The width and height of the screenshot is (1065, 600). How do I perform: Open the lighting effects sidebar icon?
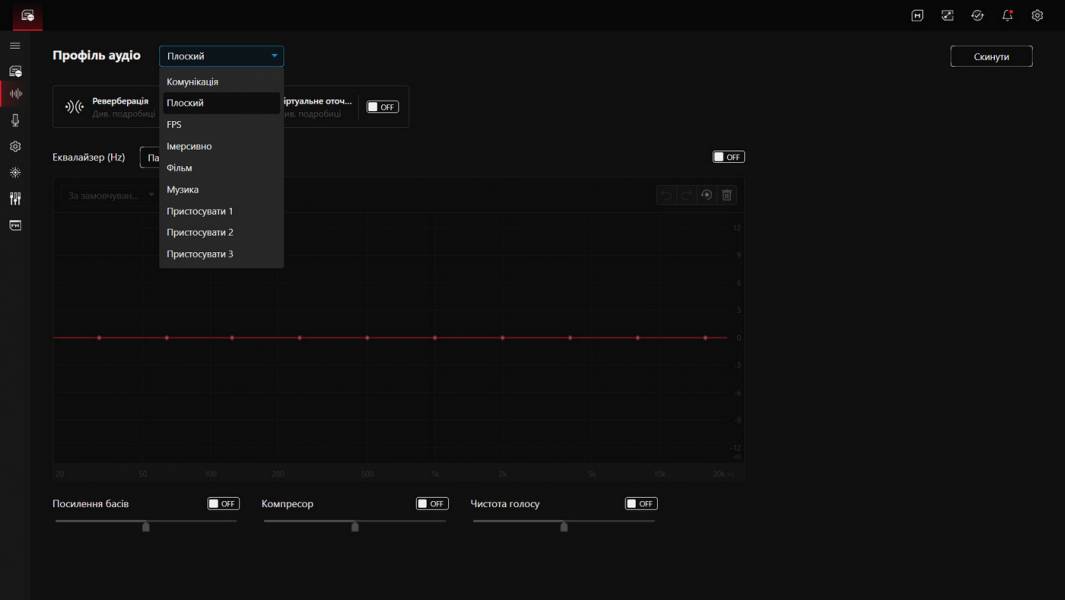click(15, 173)
